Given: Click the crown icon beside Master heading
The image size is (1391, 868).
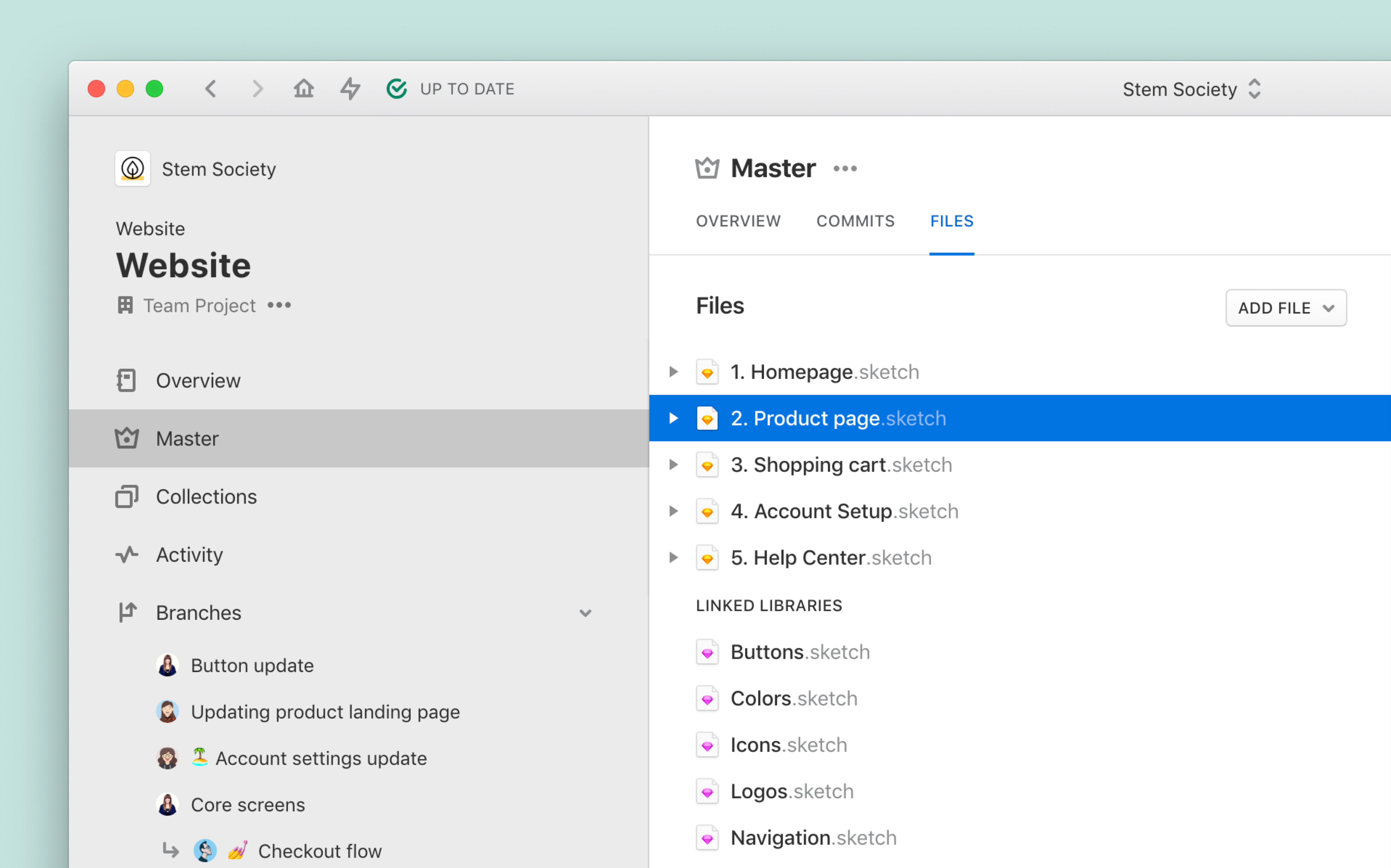Looking at the screenshot, I should pyautogui.click(x=707, y=168).
